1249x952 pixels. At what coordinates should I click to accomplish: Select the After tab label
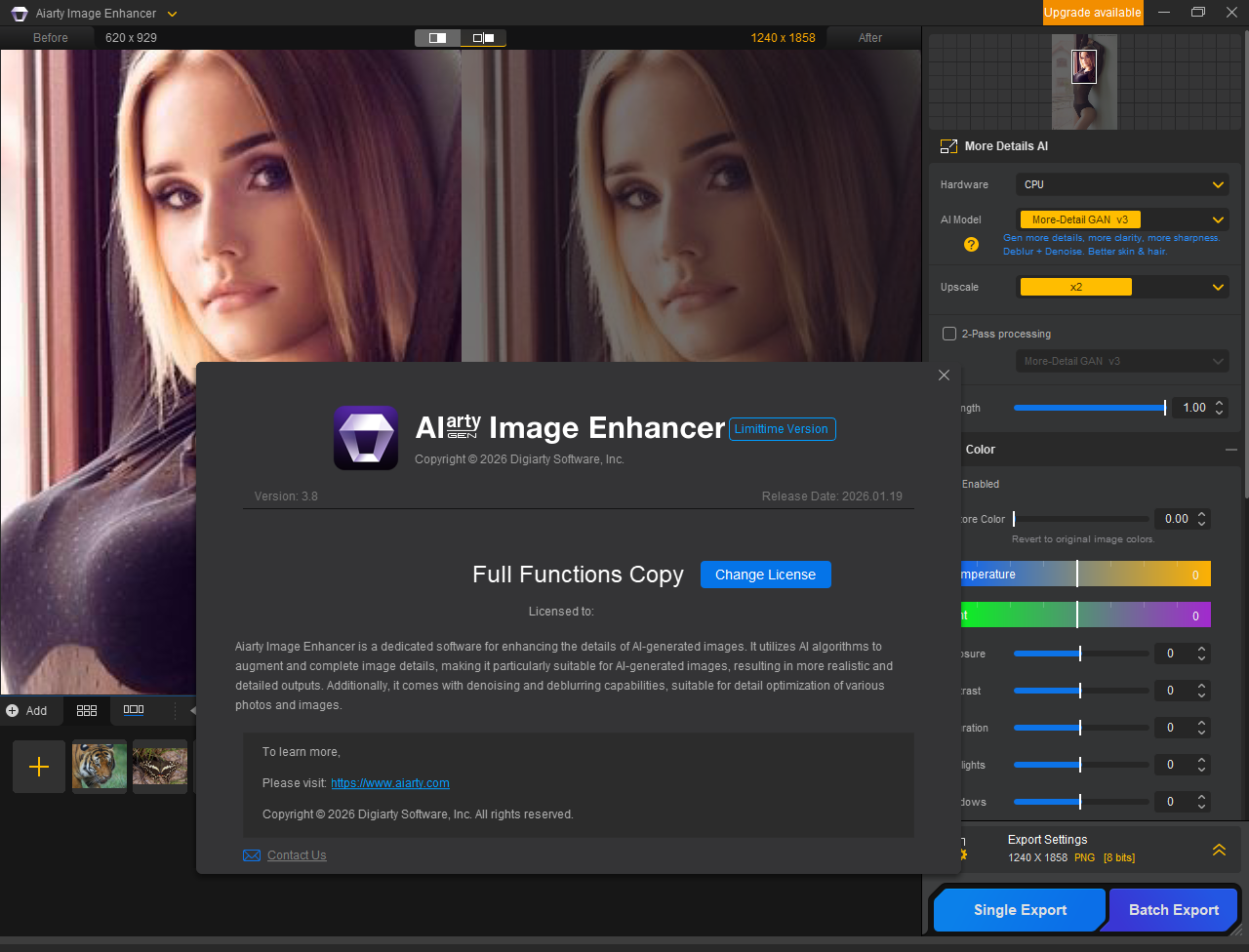(870, 38)
